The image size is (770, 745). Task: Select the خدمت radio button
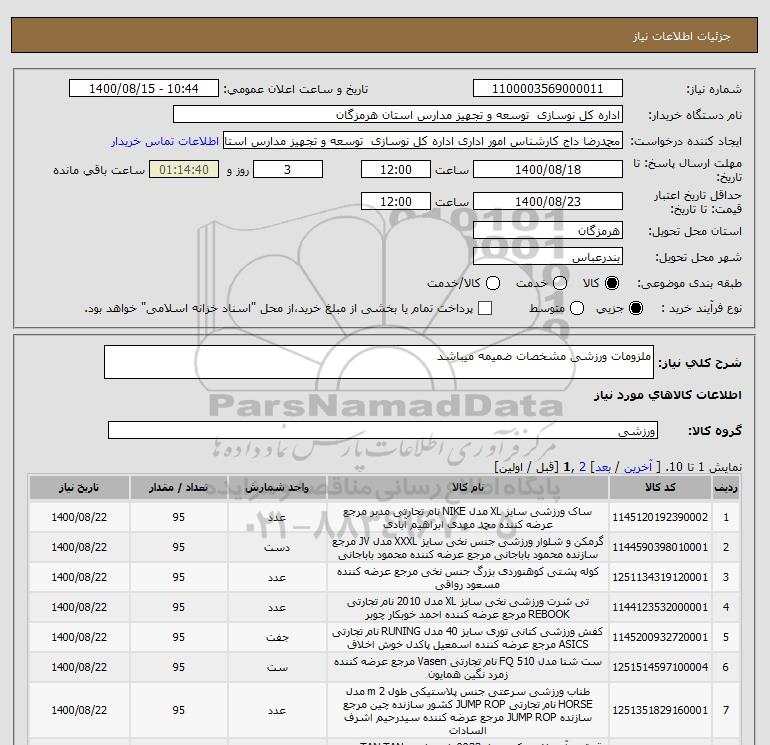pyautogui.click(x=560, y=283)
